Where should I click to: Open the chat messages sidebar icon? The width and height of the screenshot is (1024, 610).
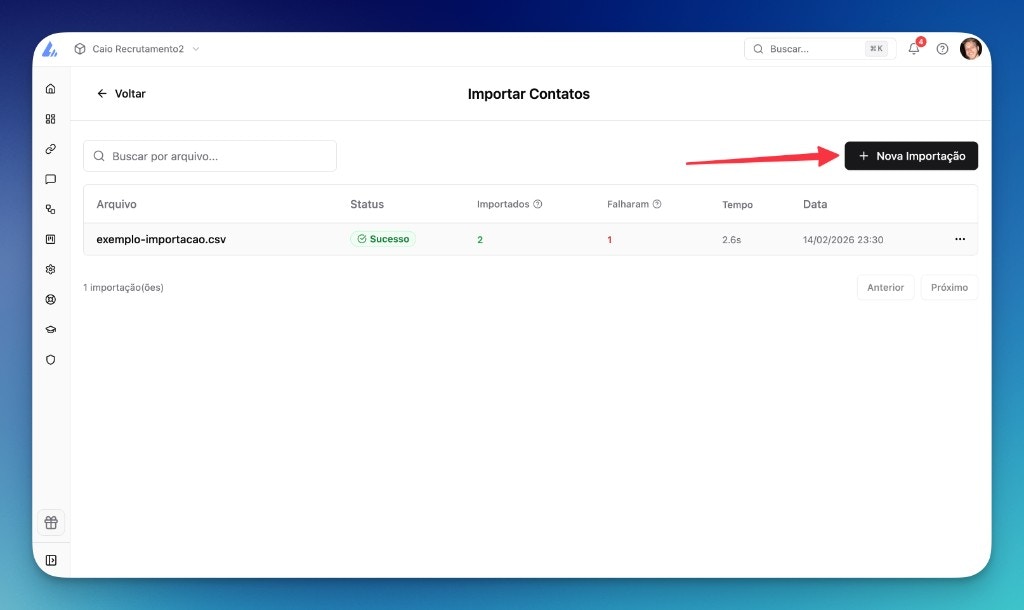pyautogui.click(x=50, y=179)
